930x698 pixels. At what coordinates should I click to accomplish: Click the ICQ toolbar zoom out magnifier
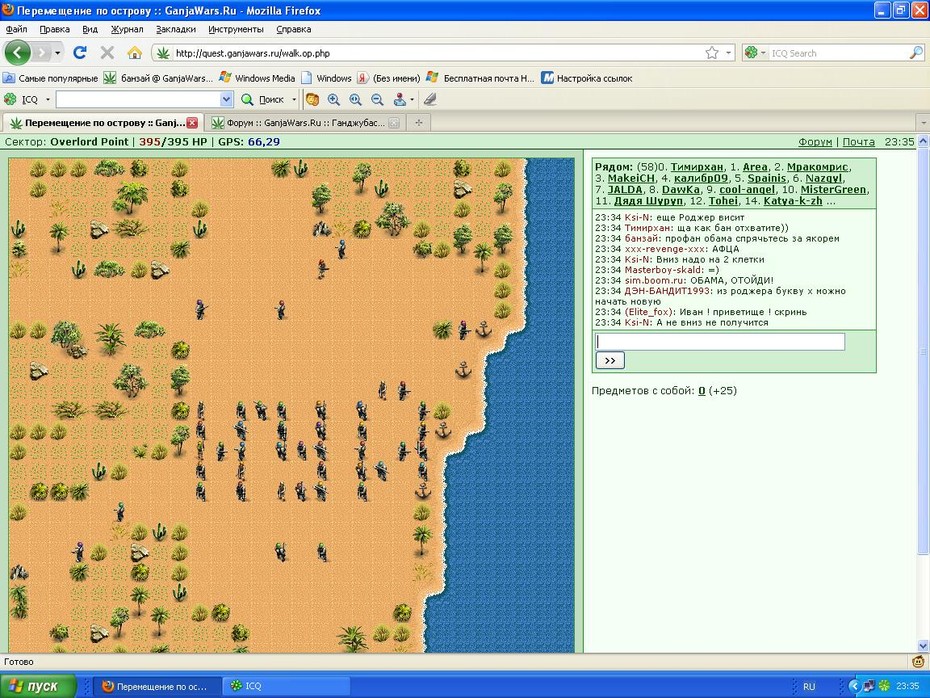click(x=377, y=100)
